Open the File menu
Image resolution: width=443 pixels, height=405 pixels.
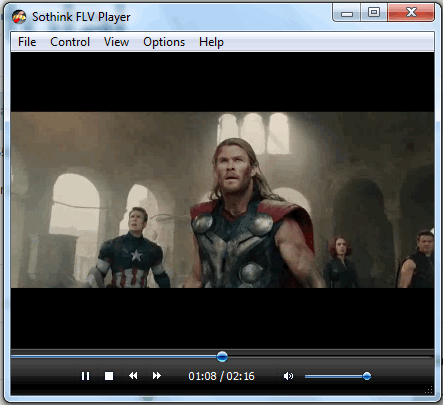(x=27, y=42)
